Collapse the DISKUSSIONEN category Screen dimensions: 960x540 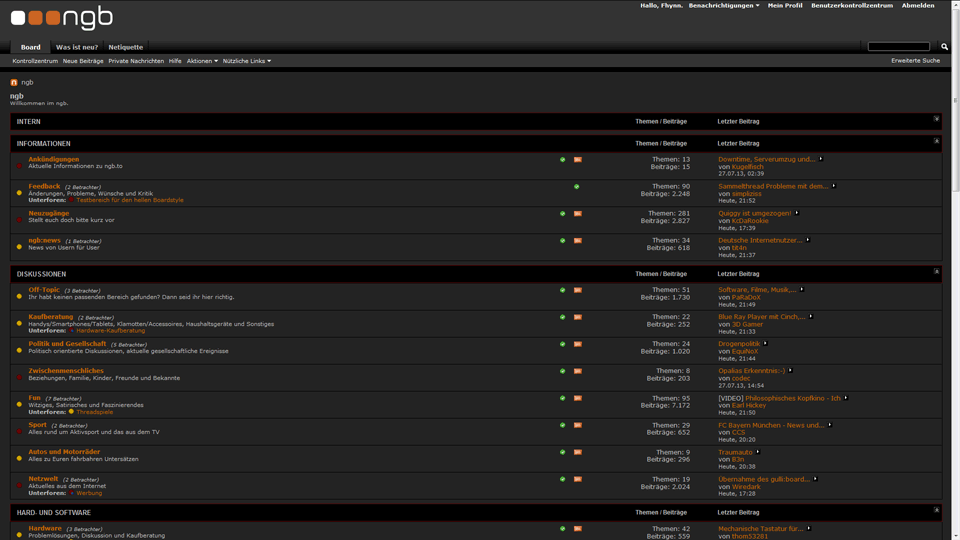click(936, 271)
